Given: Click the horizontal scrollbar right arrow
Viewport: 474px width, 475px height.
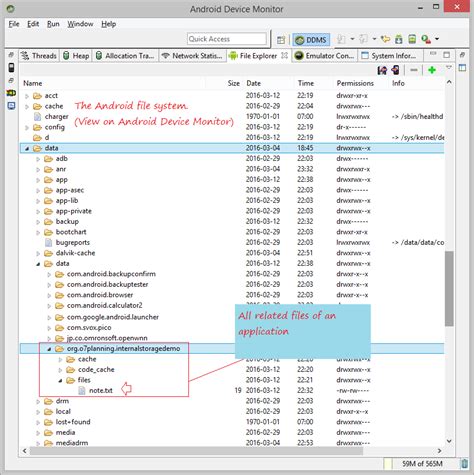Looking at the screenshot, I should (439, 451).
